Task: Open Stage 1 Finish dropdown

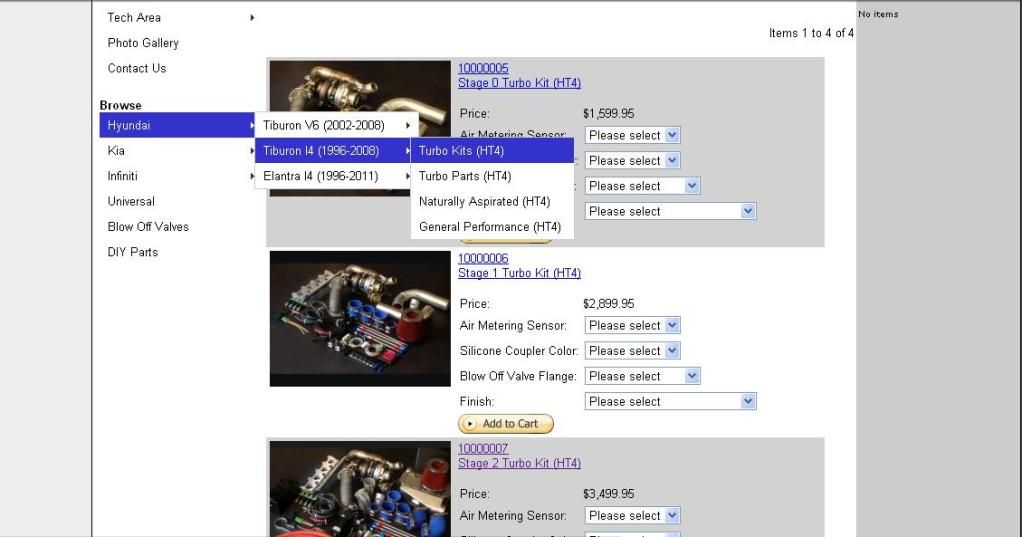Action: point(670,401)
